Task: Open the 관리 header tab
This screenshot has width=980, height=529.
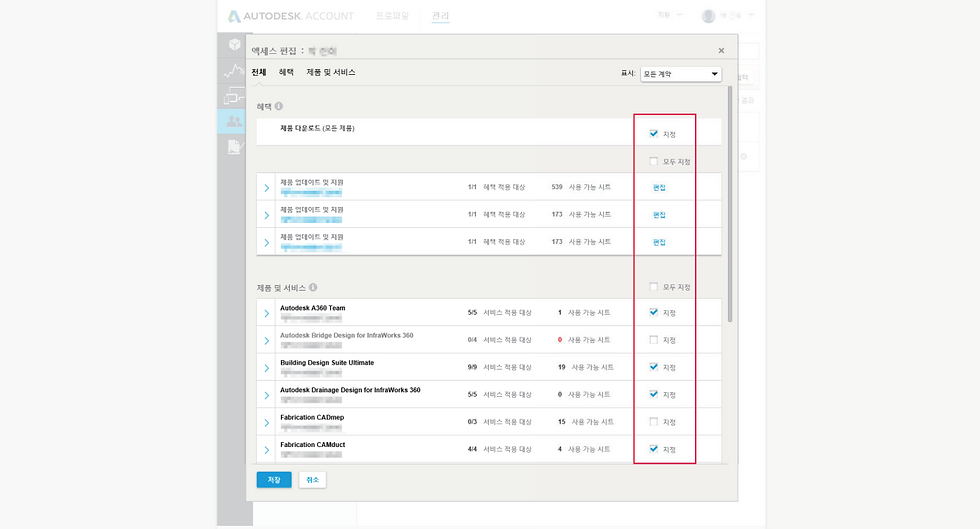Action: 440,16
